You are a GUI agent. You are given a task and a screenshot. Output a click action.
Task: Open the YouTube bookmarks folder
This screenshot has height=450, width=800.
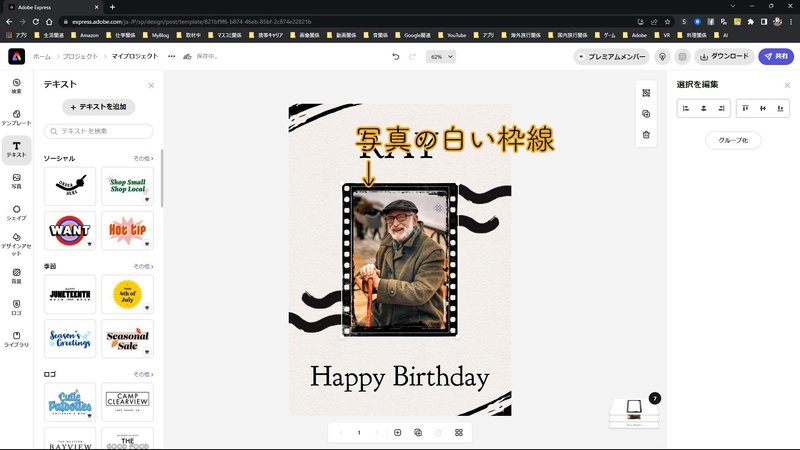(452, 35)
